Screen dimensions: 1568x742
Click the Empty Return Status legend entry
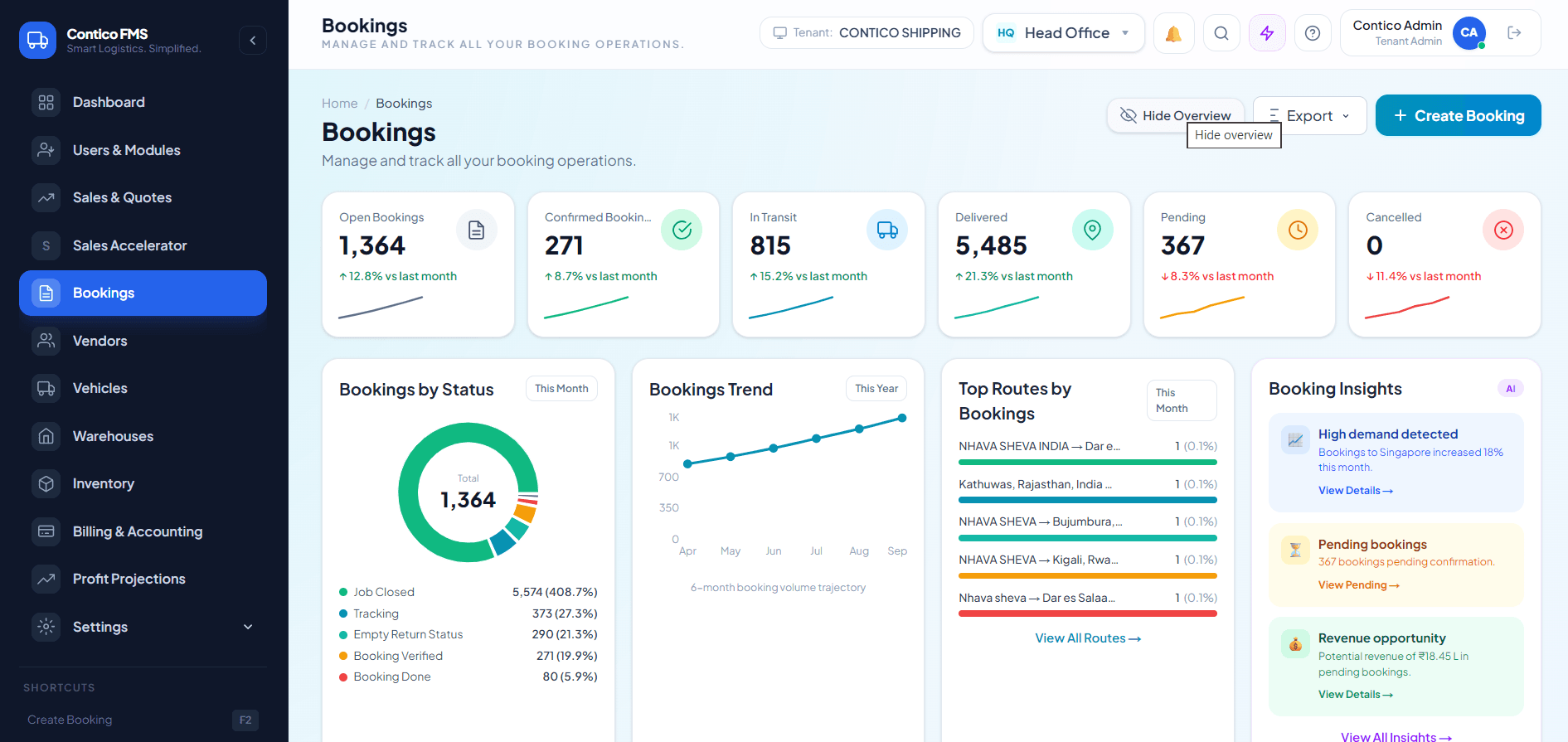point(468,634)
